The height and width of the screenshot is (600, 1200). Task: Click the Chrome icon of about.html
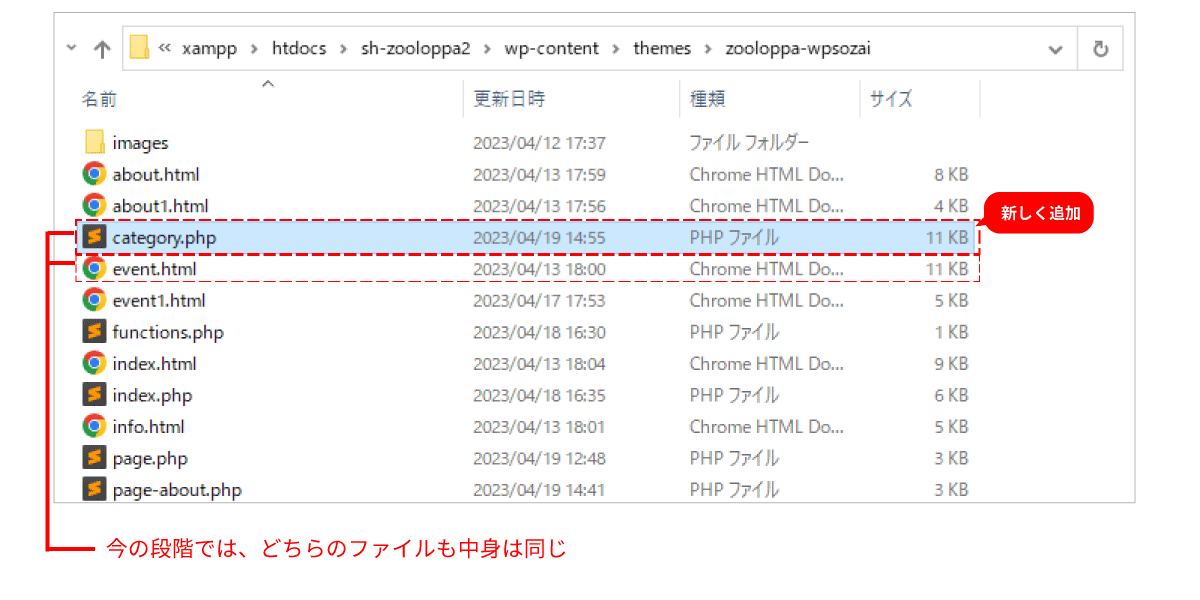point(94,174)
